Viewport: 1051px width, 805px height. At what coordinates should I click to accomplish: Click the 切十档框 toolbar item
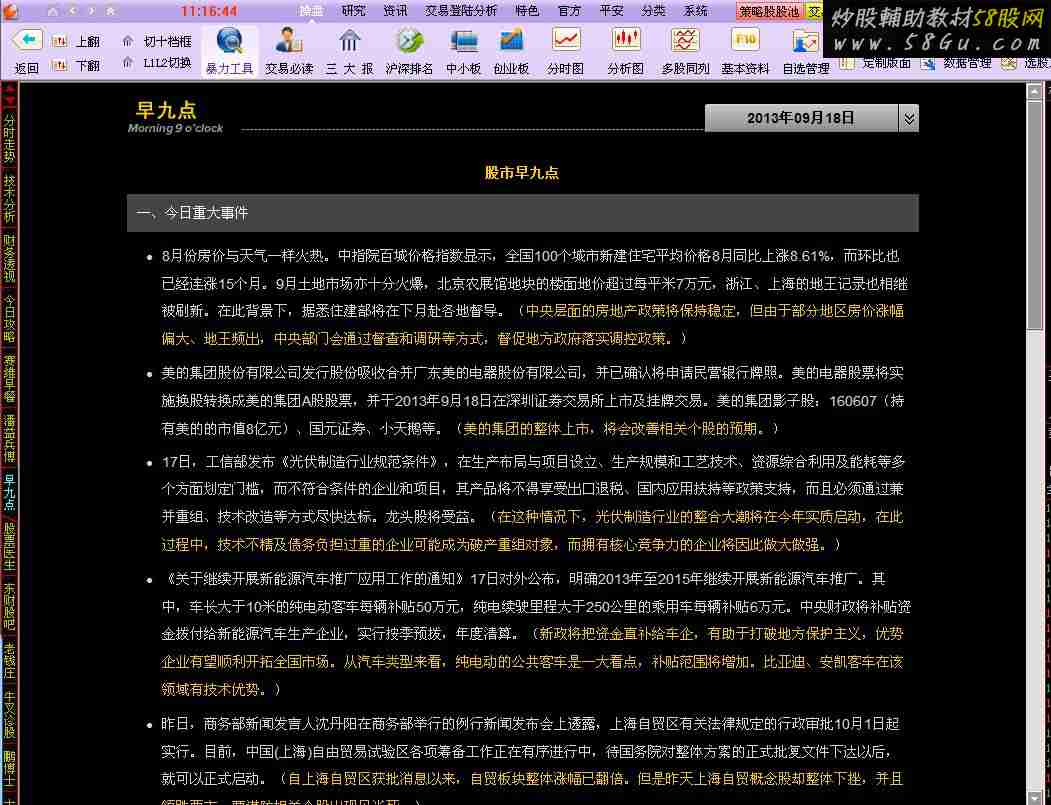pyautogui.click(x=160, y=42)
